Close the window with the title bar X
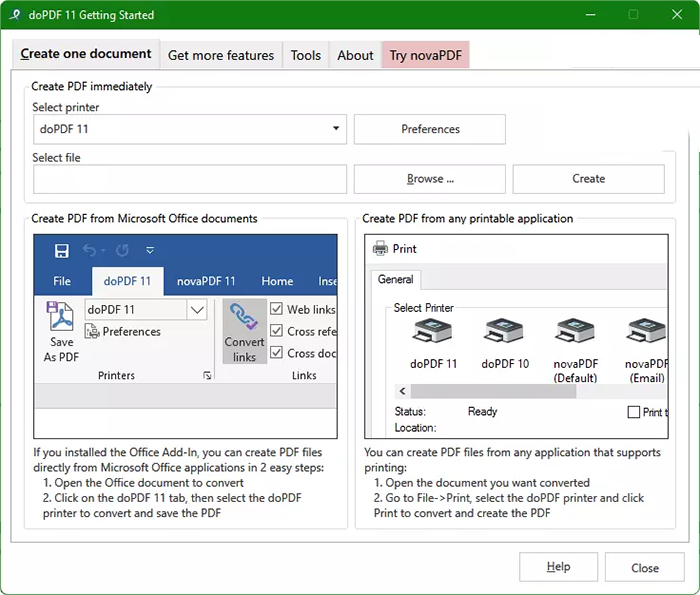This screenshot has width=700, height=595. [677, 15]
